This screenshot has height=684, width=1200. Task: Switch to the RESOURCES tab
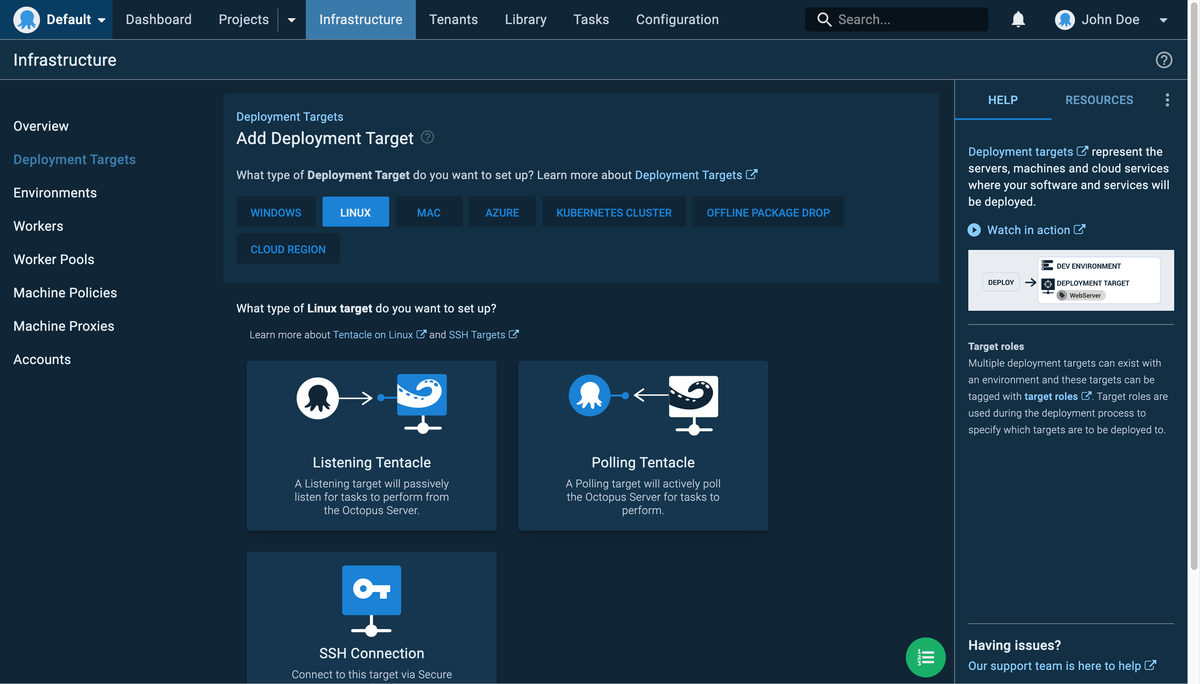tap(1099, 100)
